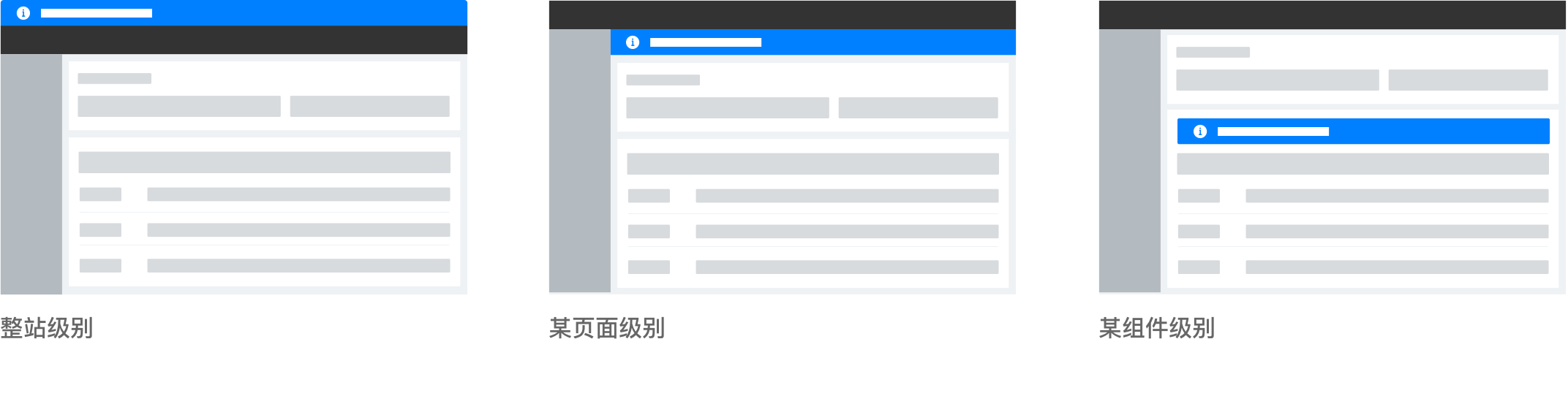Click the 某组件级别 caption
The height and width of the screenshot is (396, 1568).
(x=1157, y=328)
